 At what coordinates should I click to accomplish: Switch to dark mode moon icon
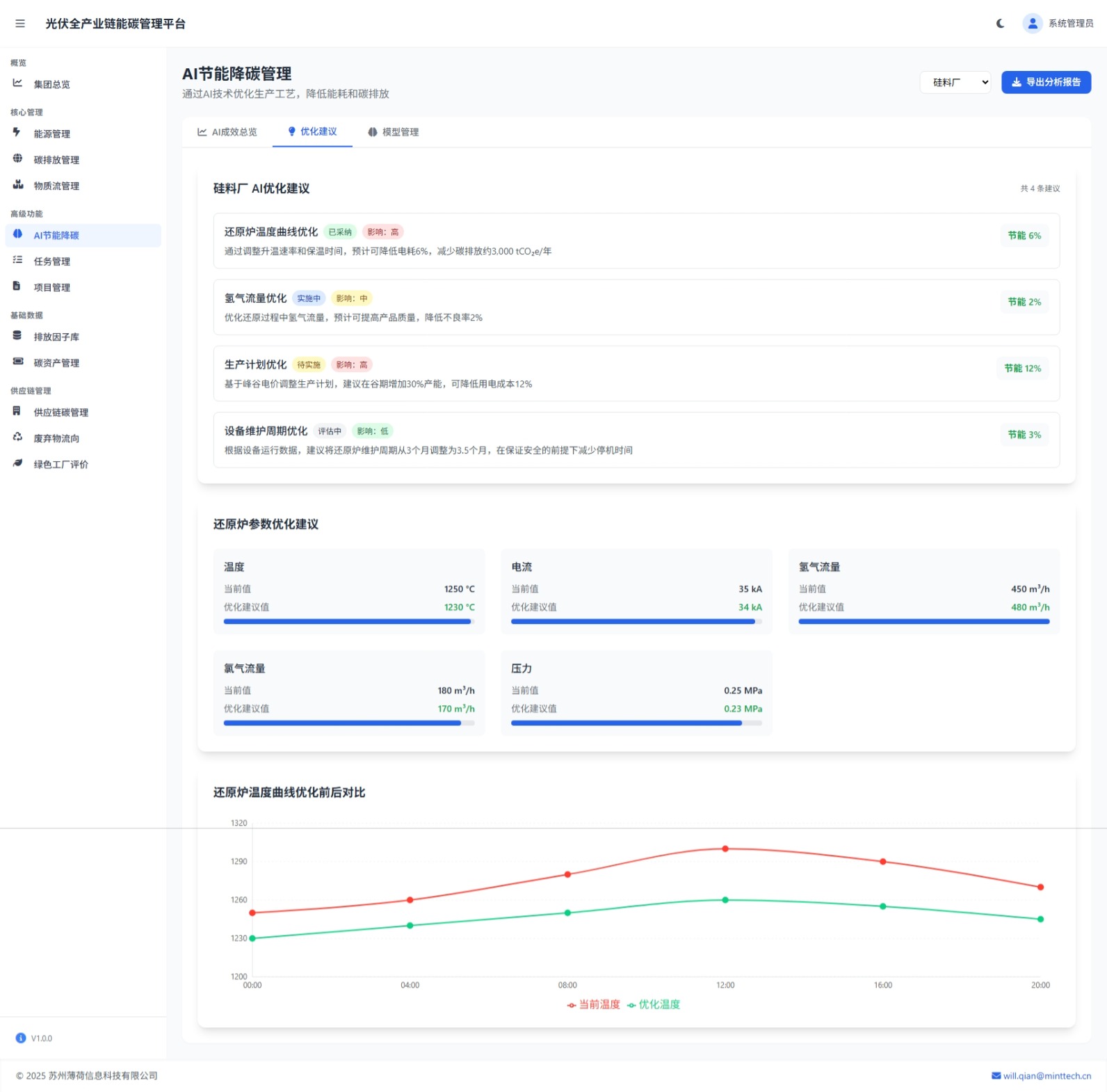(1000, 24)
